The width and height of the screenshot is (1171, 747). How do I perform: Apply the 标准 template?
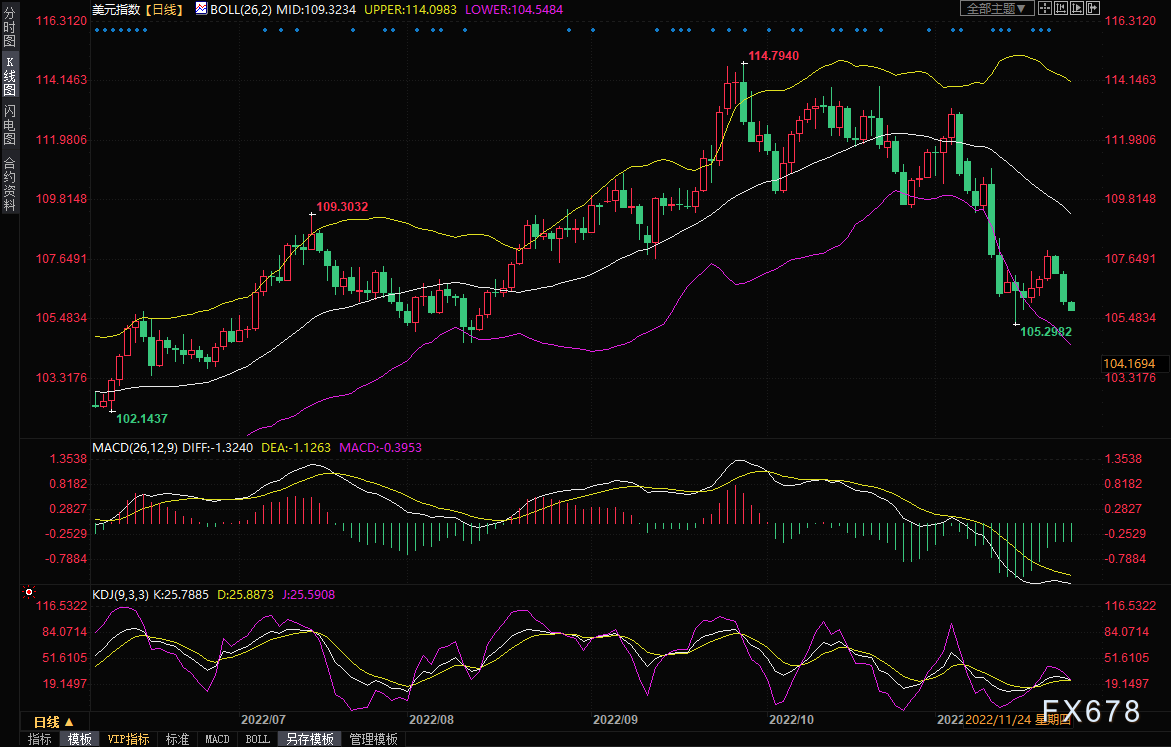point(178,740)
